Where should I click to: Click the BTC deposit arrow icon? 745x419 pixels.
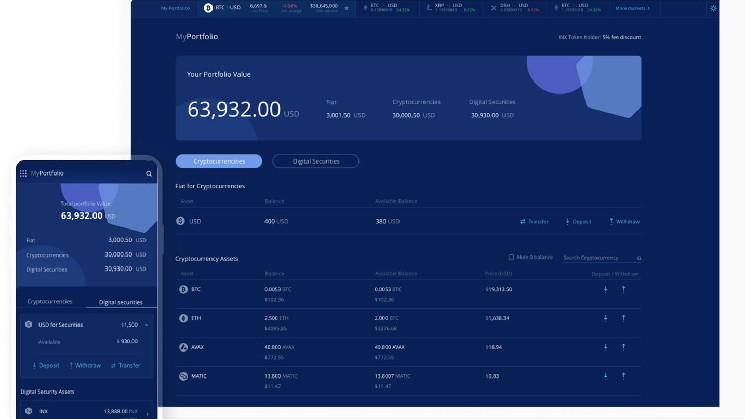[604, 289]
